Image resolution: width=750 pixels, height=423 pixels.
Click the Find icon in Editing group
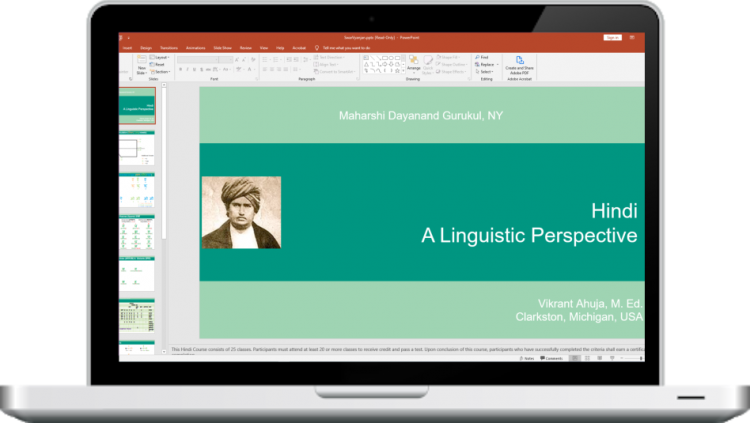(482, 57)
